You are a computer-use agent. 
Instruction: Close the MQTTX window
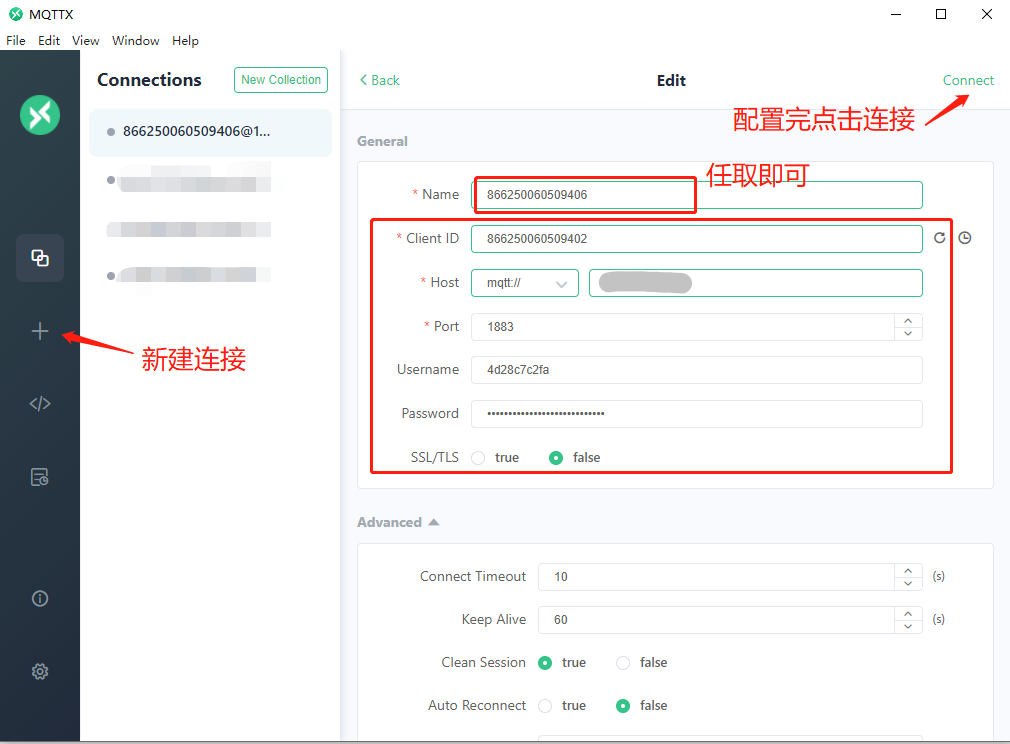pyautogui.click(x=986, y=14)
